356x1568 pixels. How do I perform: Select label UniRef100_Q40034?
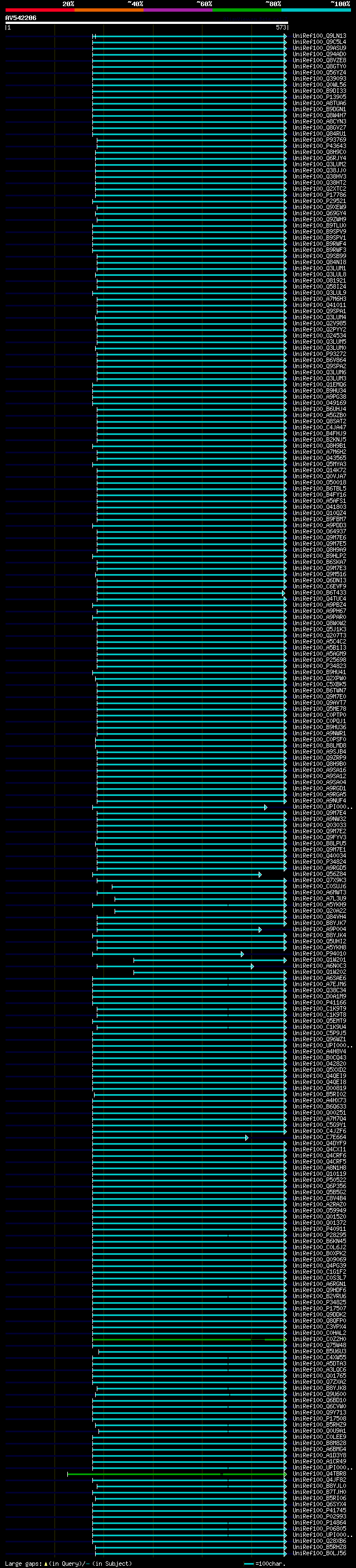click(x=319, y=855)
